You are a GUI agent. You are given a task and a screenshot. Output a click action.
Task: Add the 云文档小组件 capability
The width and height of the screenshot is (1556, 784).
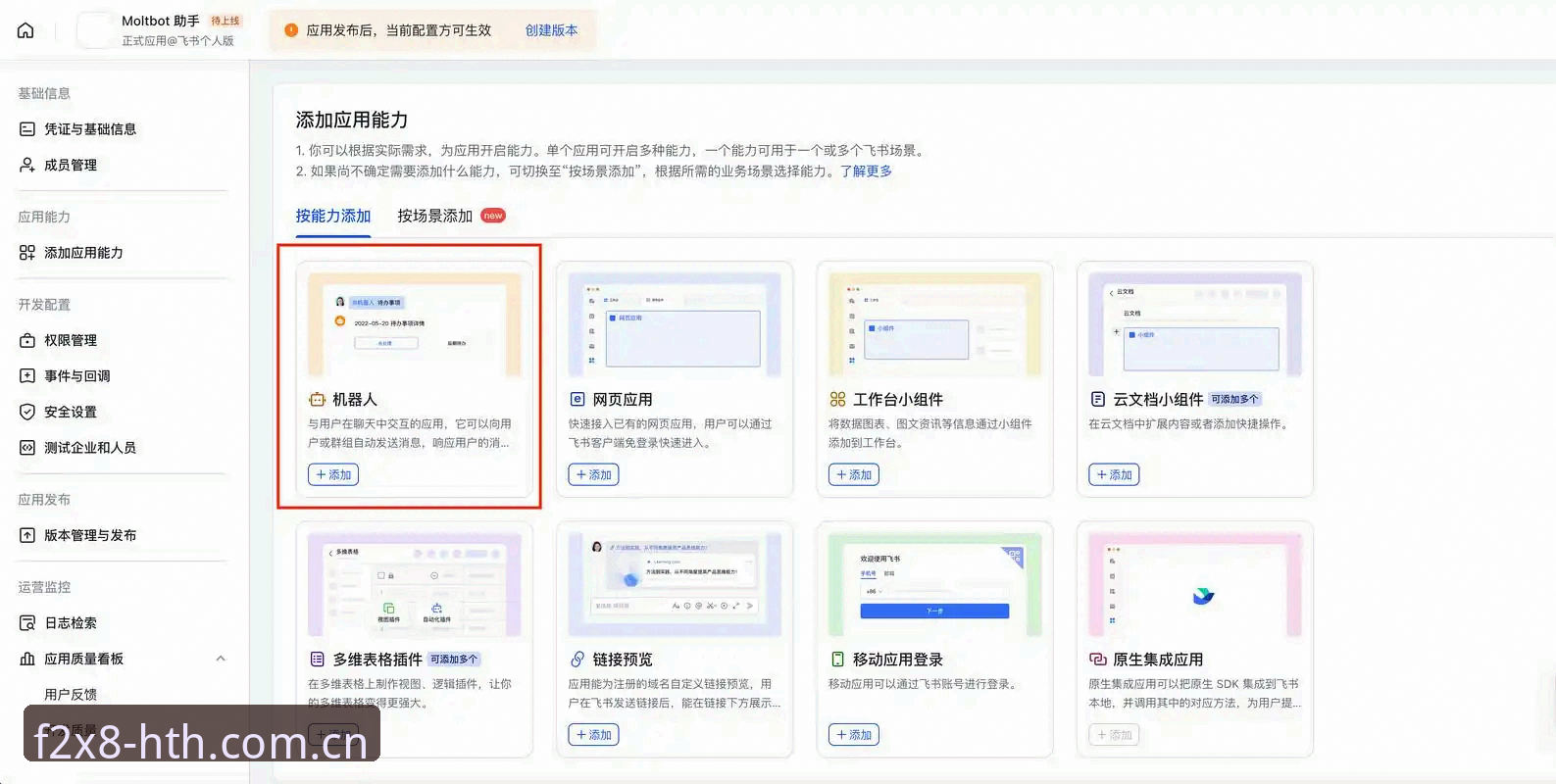[1114, 475]
